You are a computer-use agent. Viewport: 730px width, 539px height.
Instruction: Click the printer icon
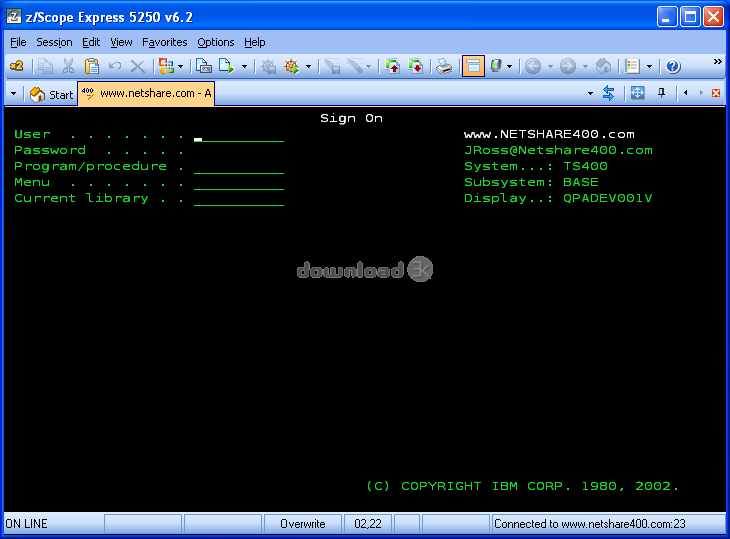point(444,66)
